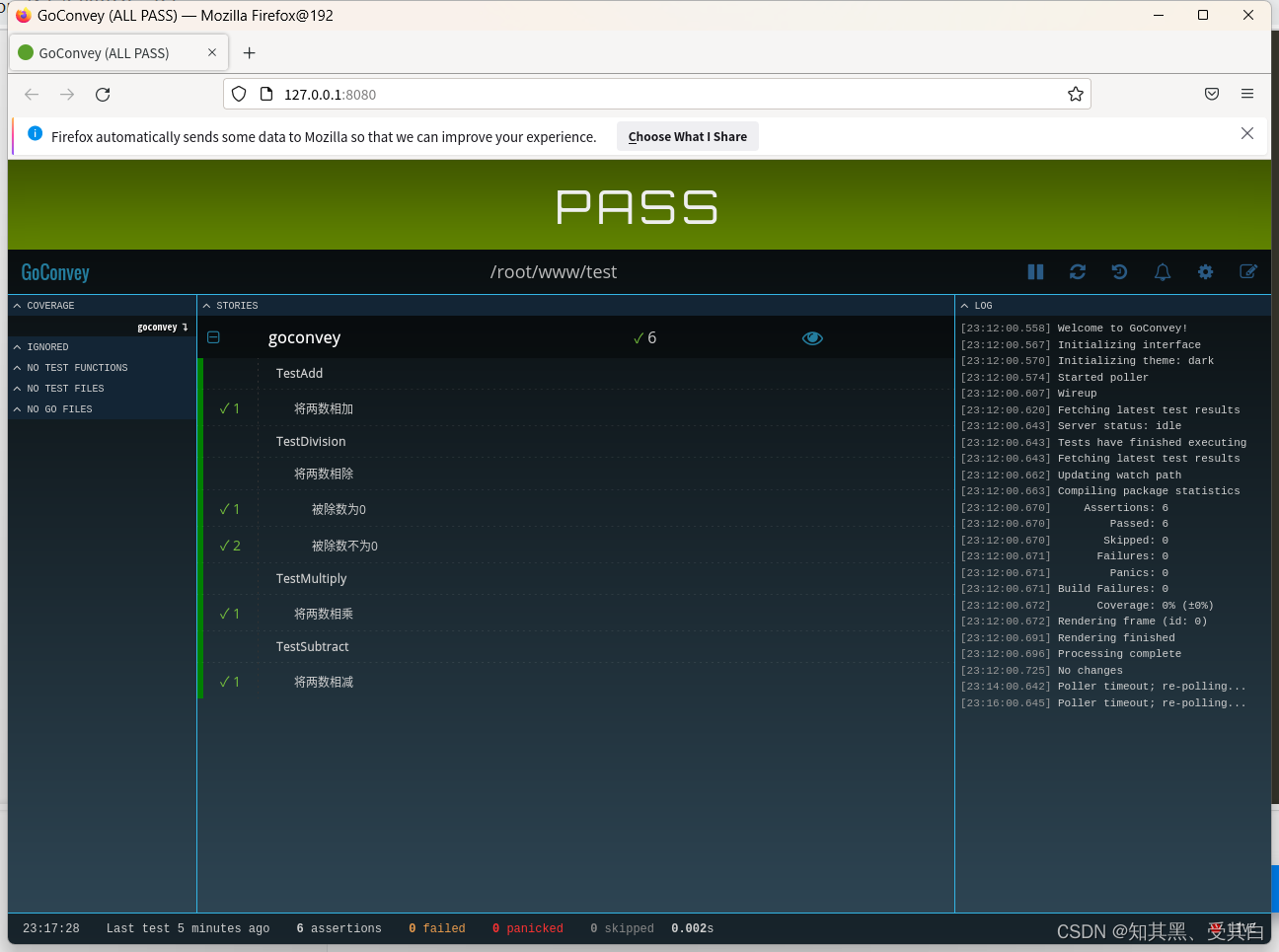Open the code generator edit icon

pos(1248,272)
